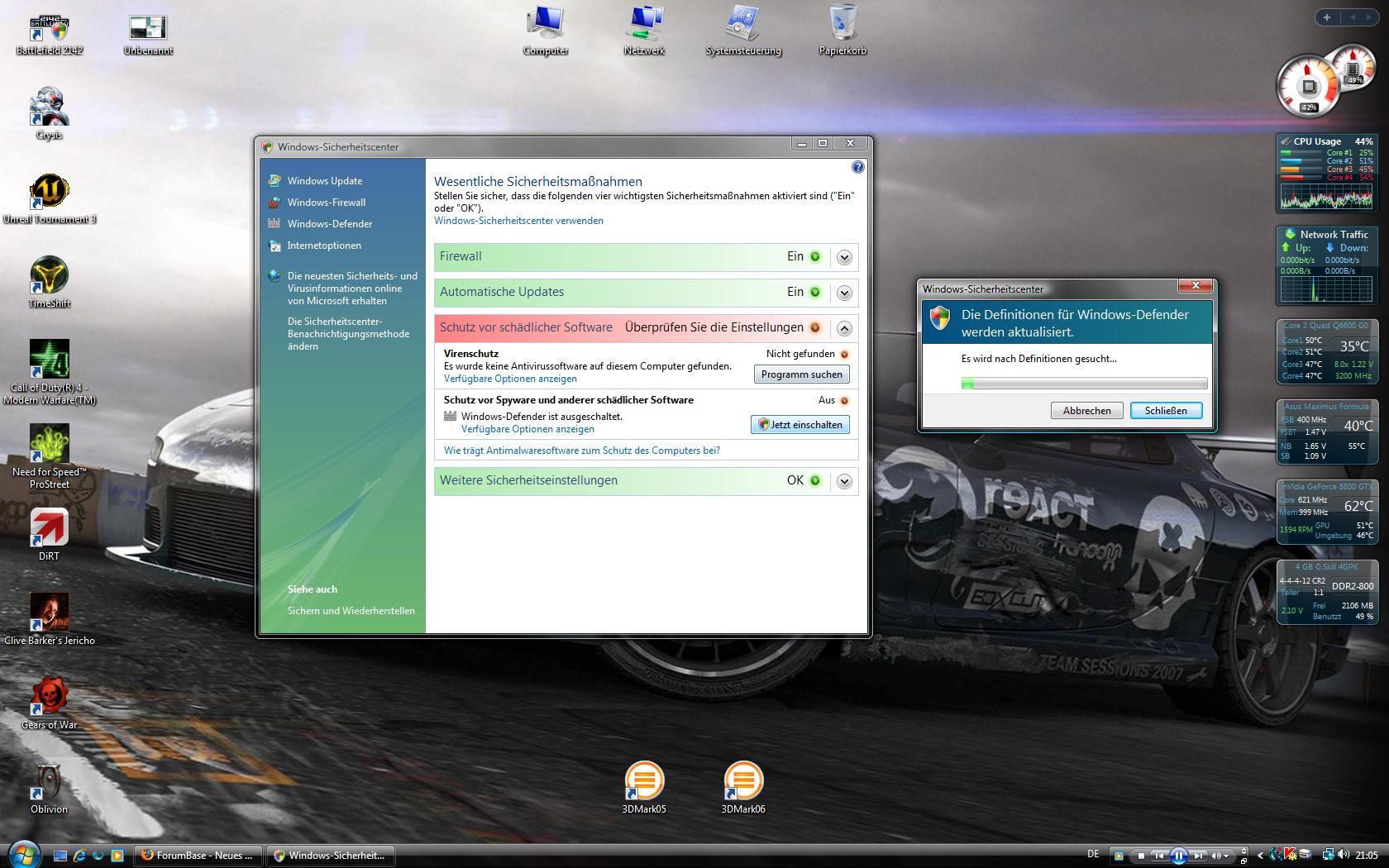The width and height of the screenshot is (1389, 868).
Task: Select the Call of Duty 4 shortcut
Action: pyautogui.click(x=50, y=372)
